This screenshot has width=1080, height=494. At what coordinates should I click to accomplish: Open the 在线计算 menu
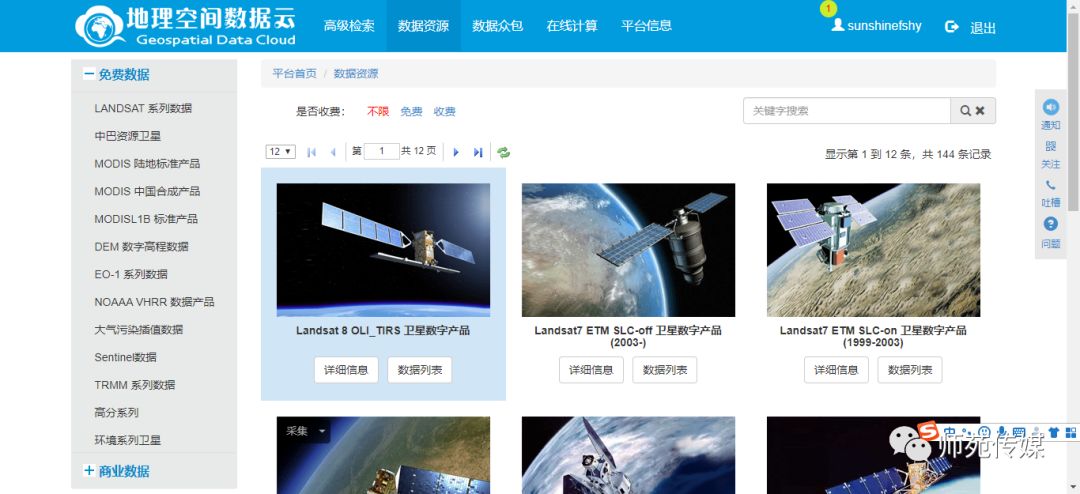(x=572, y=26)
